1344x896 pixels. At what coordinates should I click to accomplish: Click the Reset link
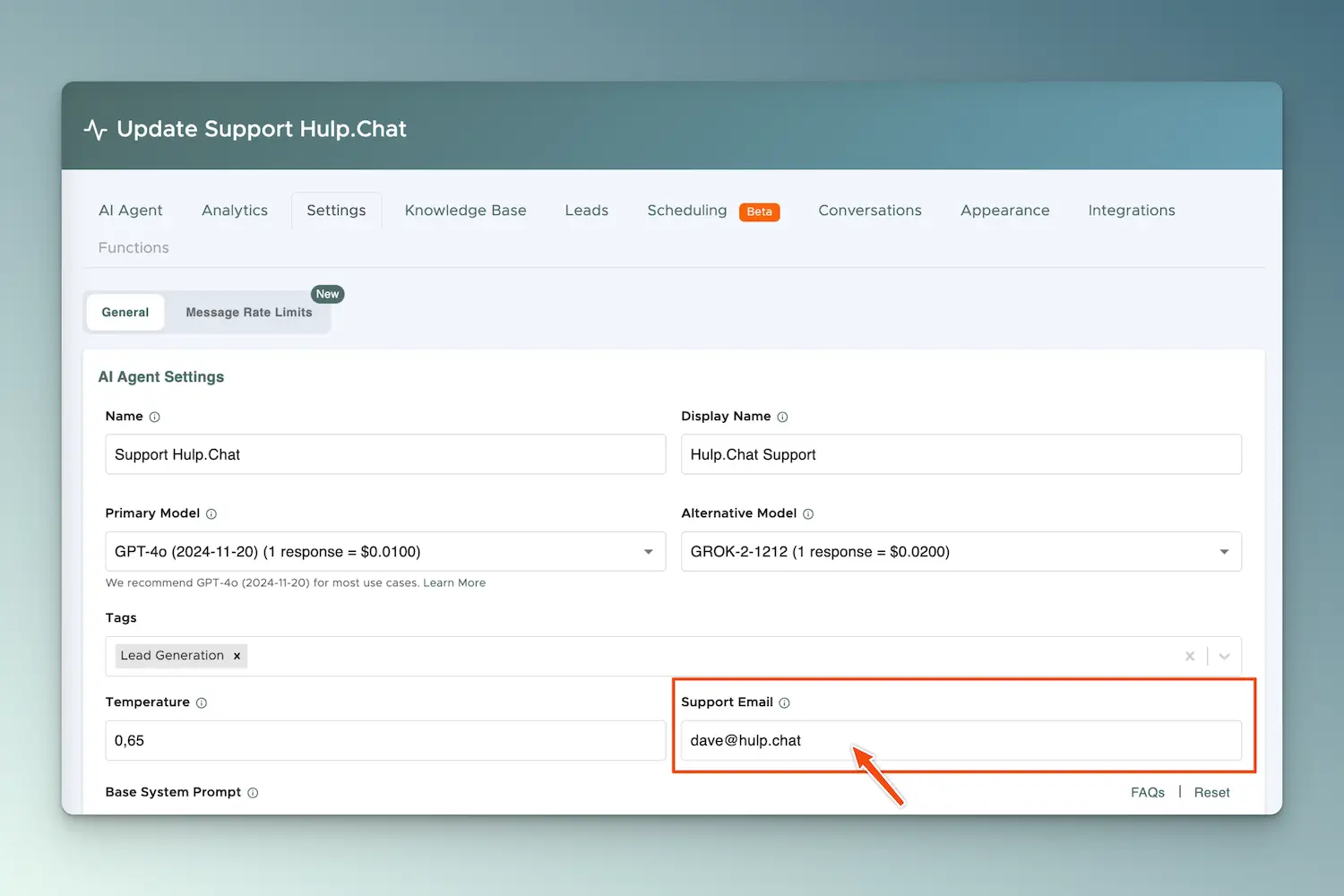coord(1211,792)
